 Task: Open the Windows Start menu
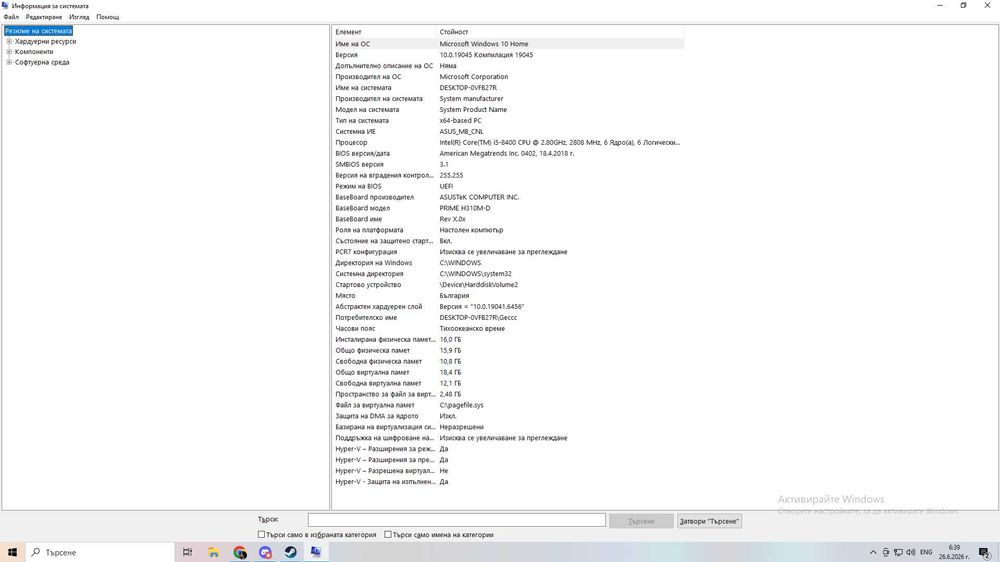pos(12,552)
